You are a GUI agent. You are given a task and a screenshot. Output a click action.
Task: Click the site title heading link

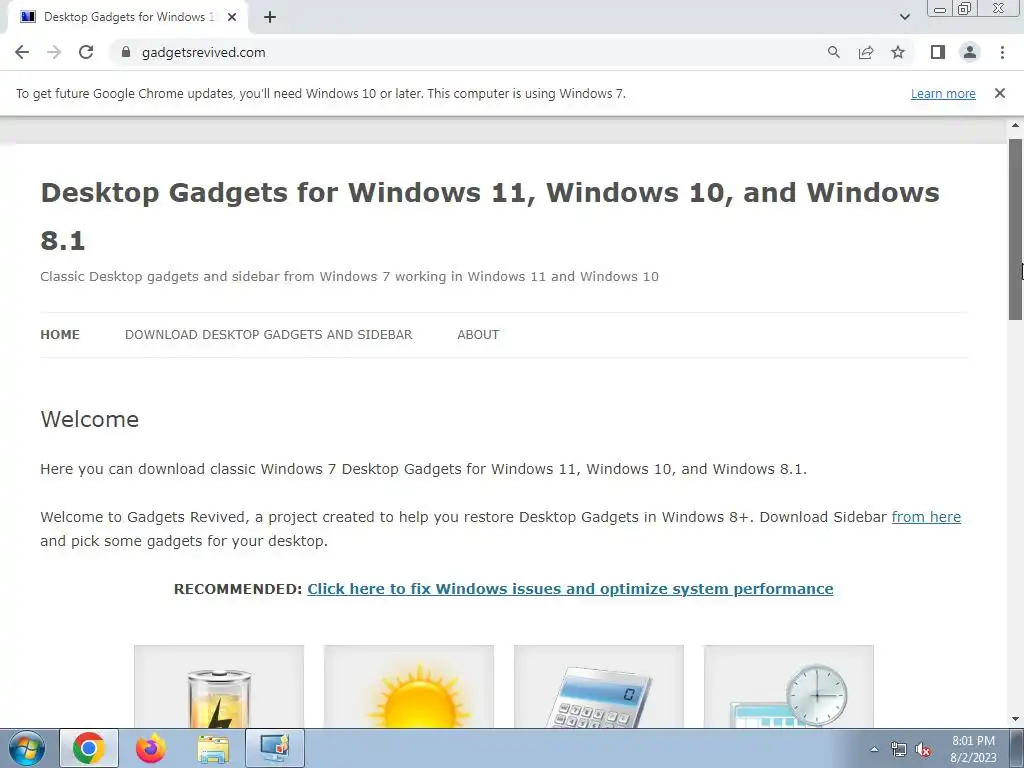pos(490,216)
